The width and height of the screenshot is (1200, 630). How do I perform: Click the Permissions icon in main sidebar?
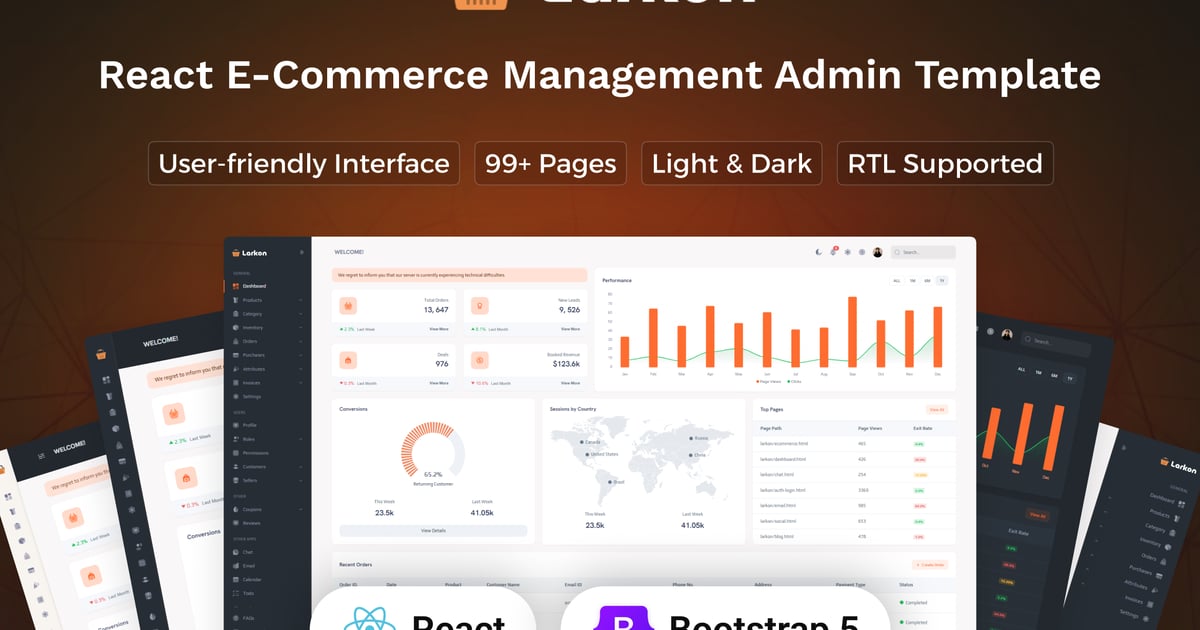tap(236, 453)
